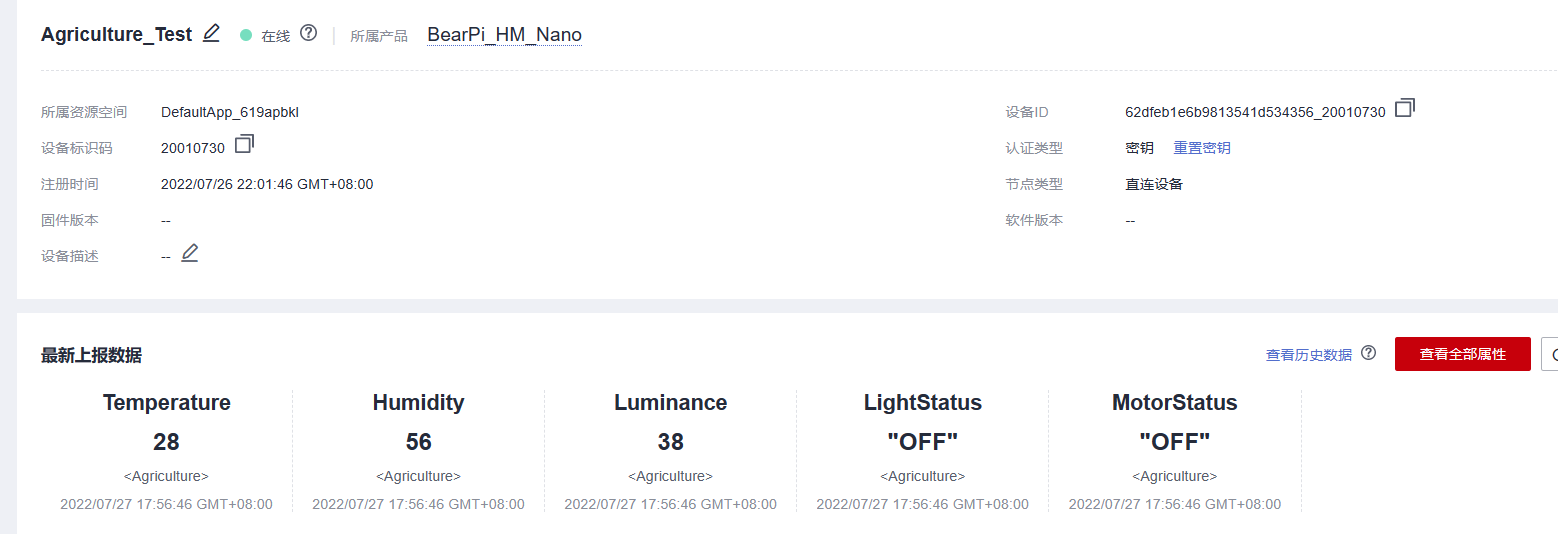
Task: Click the green online status dot
Action: [x=246, y=35]
